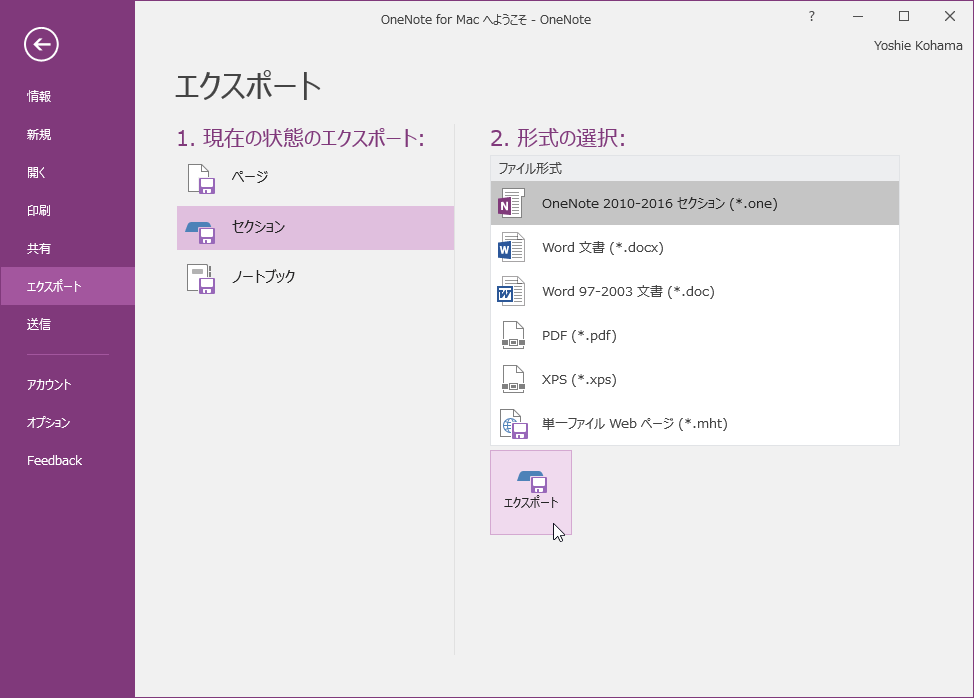The image size is (974, 698).
Task: Click the PDF file format icon
Action: point(513,335)
